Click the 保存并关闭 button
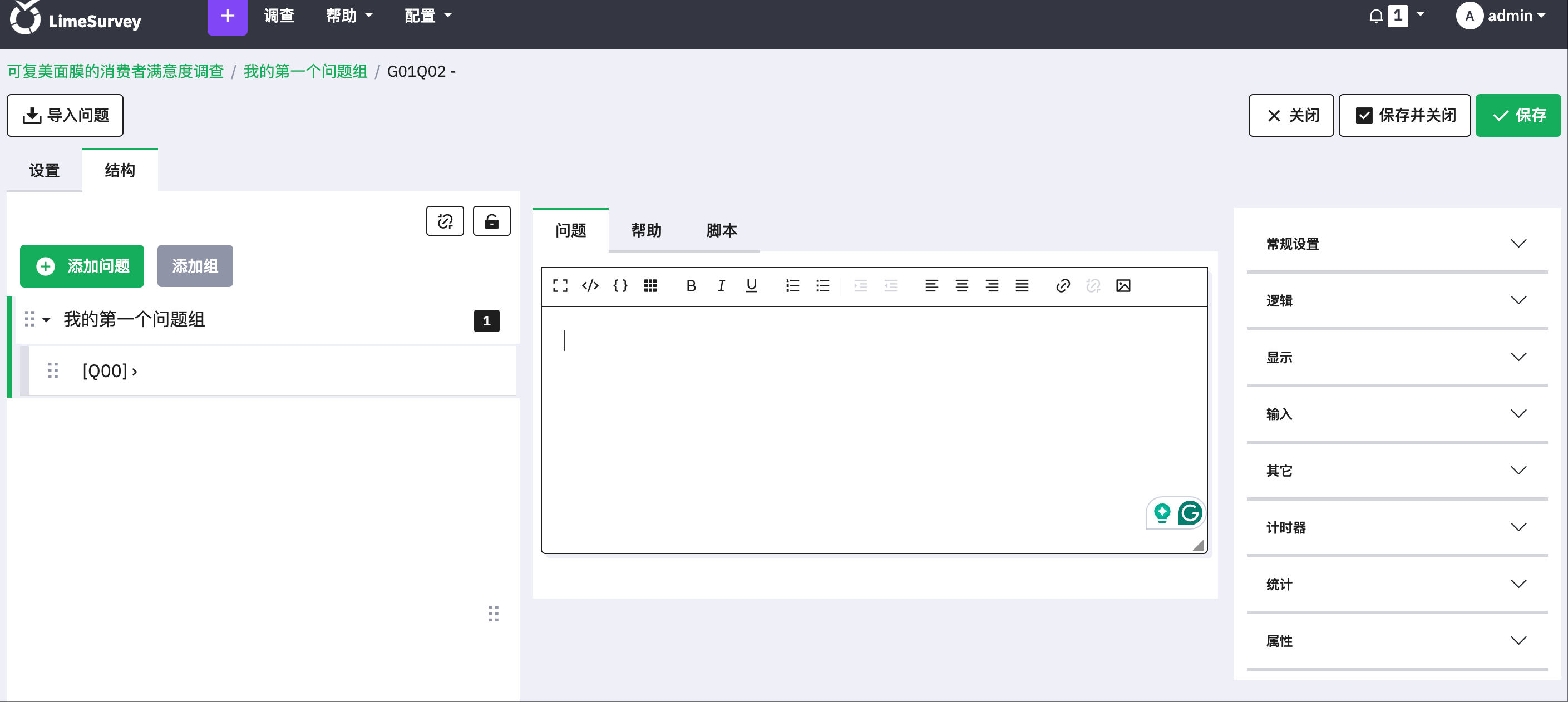 click(1405, 116)
